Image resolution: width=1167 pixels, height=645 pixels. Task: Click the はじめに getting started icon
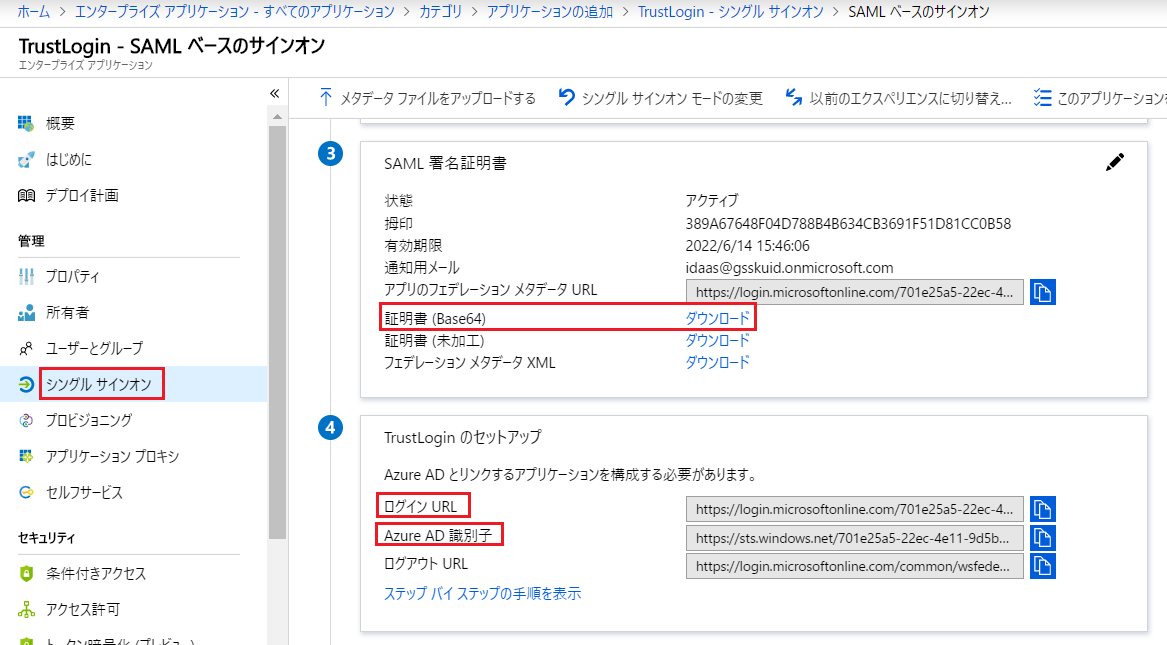click(x=26, y=159)
